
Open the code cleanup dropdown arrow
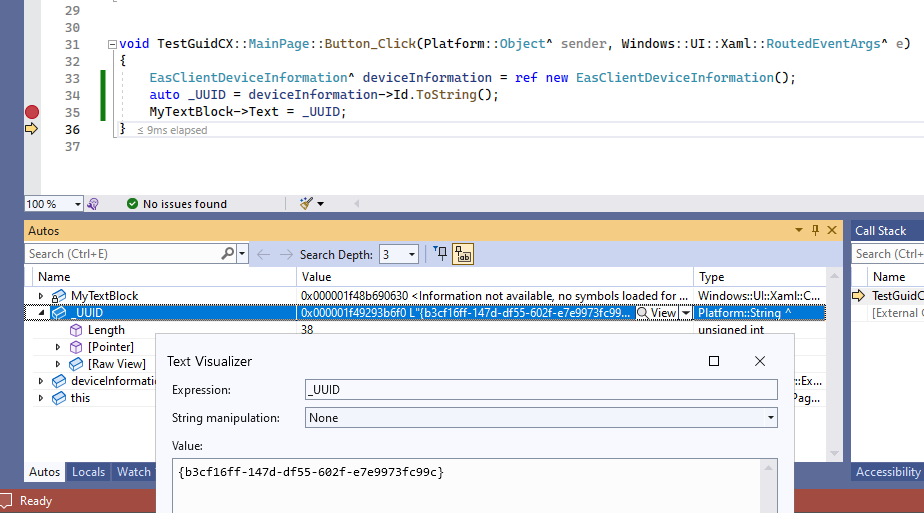321,204
